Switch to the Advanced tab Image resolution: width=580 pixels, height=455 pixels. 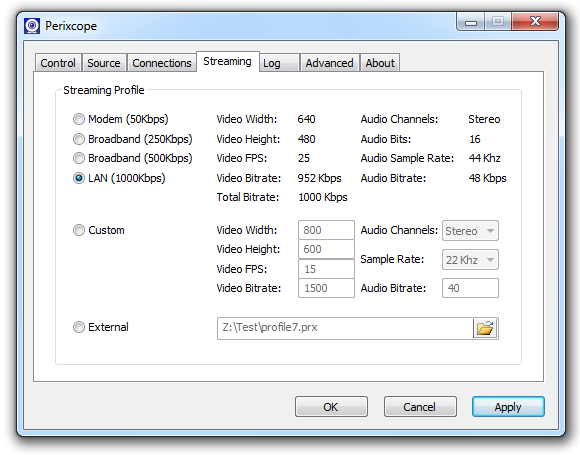pyautogui.click(x=330, y=63)
